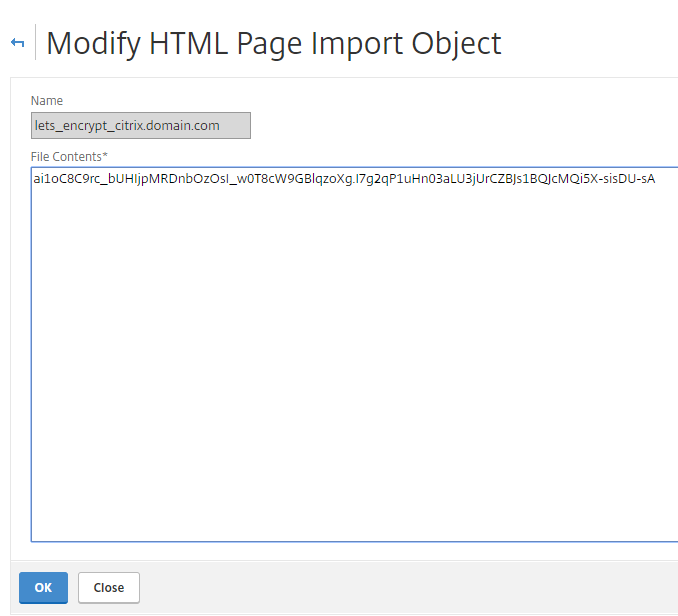Image resolution: width=678 pixels, height=616 pixels.
Task: Click the required asterisk after File Contents
Action: 105,154
